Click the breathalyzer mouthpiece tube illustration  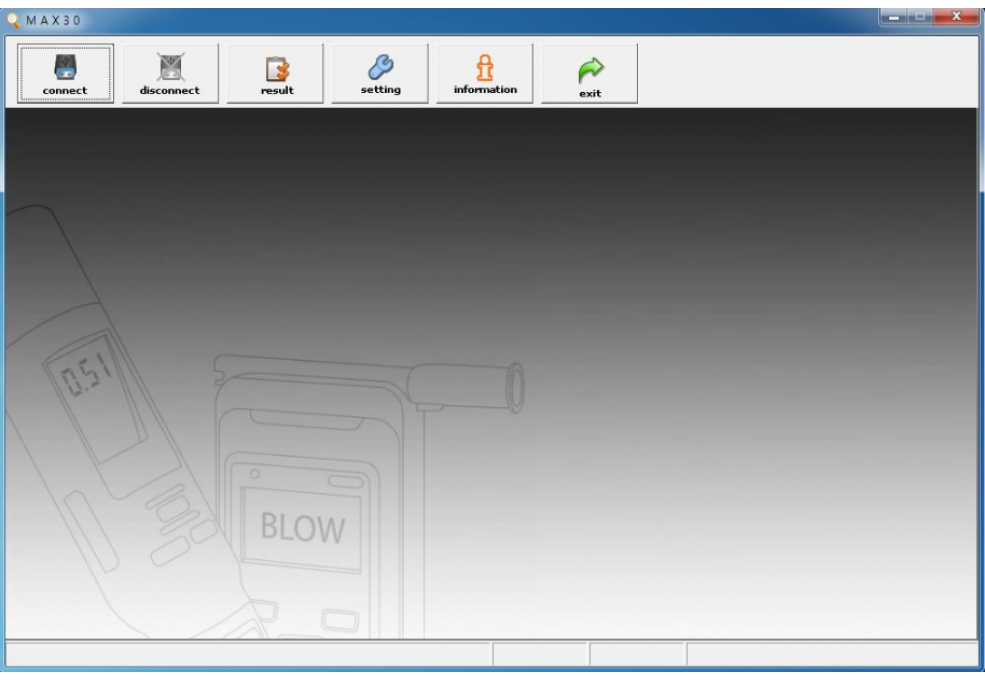[470, 385]
